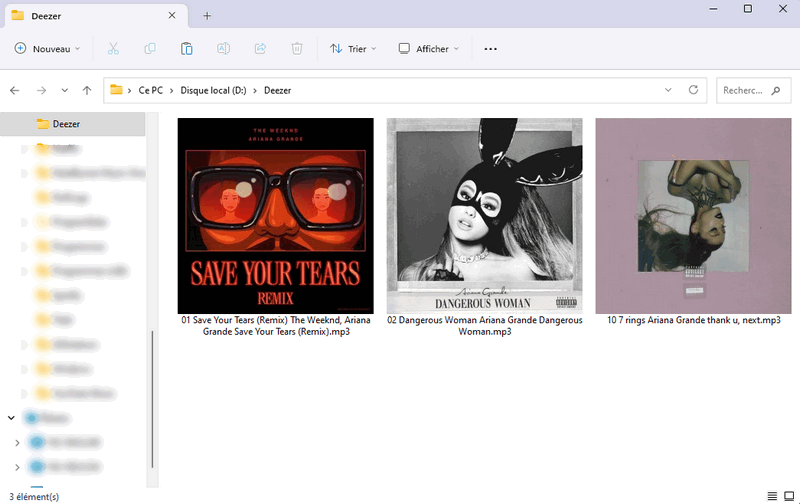The image size is (800, 504).
Task: Go back with the left arrow
Action: (x=15, y=90)
